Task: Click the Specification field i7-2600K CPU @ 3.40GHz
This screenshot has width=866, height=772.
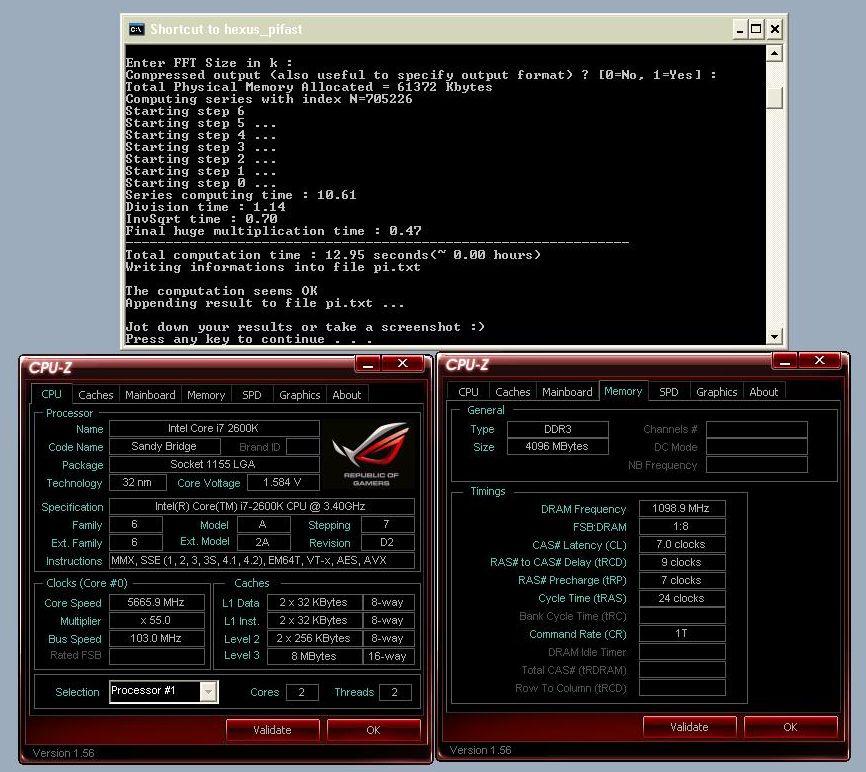Action: (261, 506)
